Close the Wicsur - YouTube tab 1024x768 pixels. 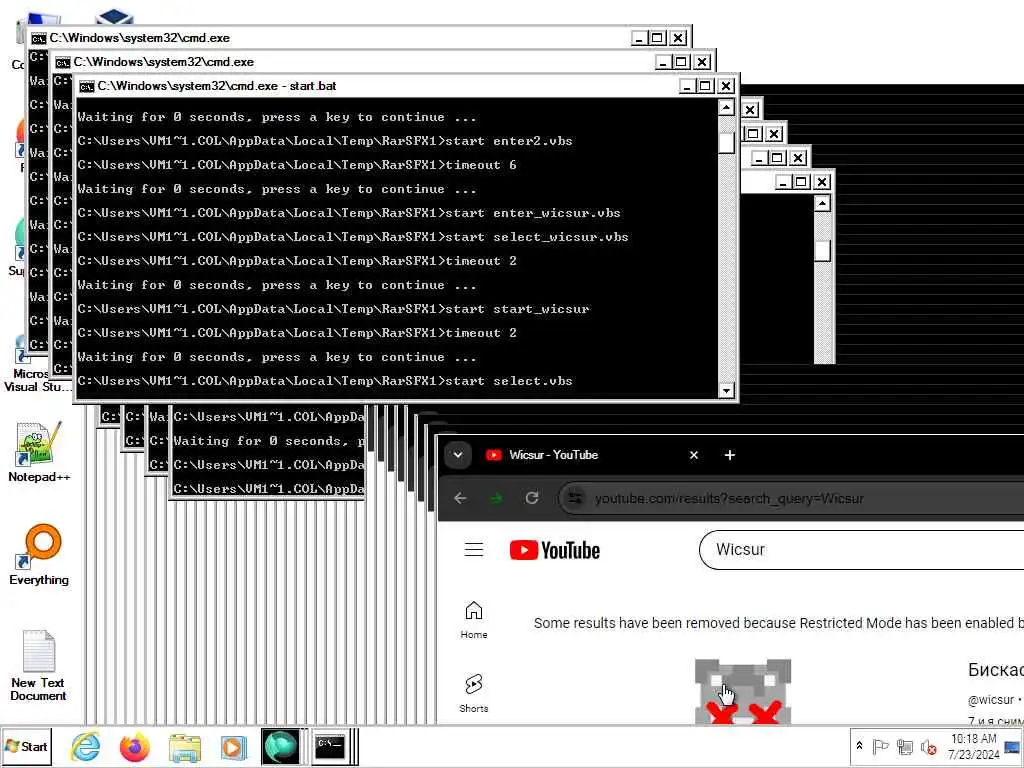[694, 455]
